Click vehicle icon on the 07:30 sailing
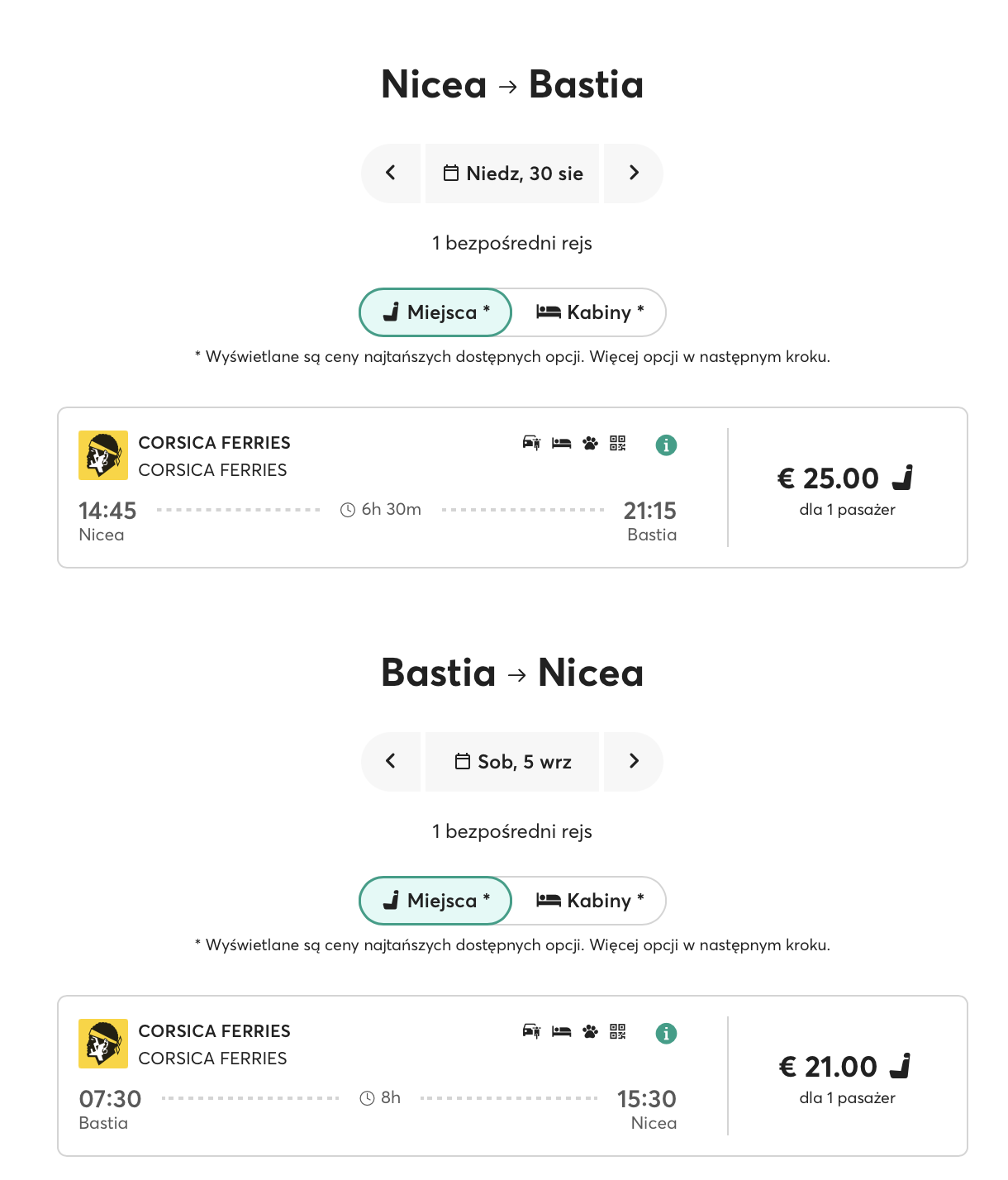The height and width of the screenshot is (1180, 1008). 531,1031
